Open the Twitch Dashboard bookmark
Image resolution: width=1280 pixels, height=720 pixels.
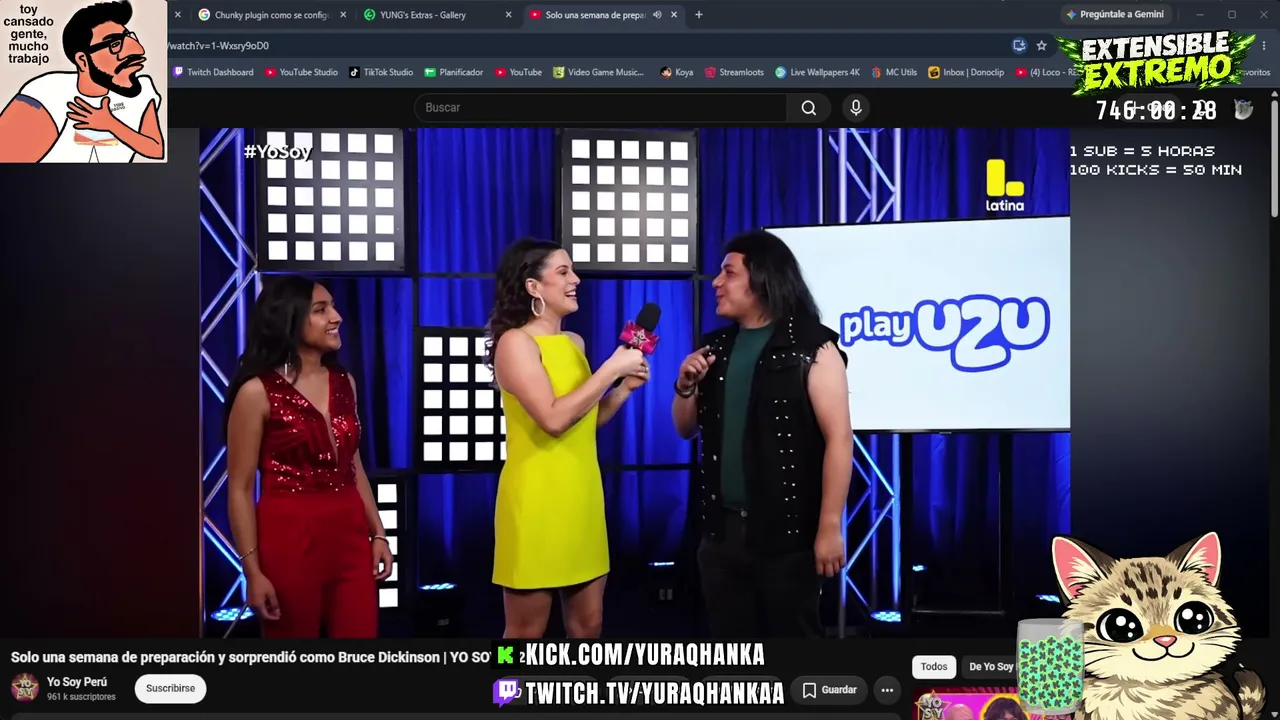tap(213, 72)
